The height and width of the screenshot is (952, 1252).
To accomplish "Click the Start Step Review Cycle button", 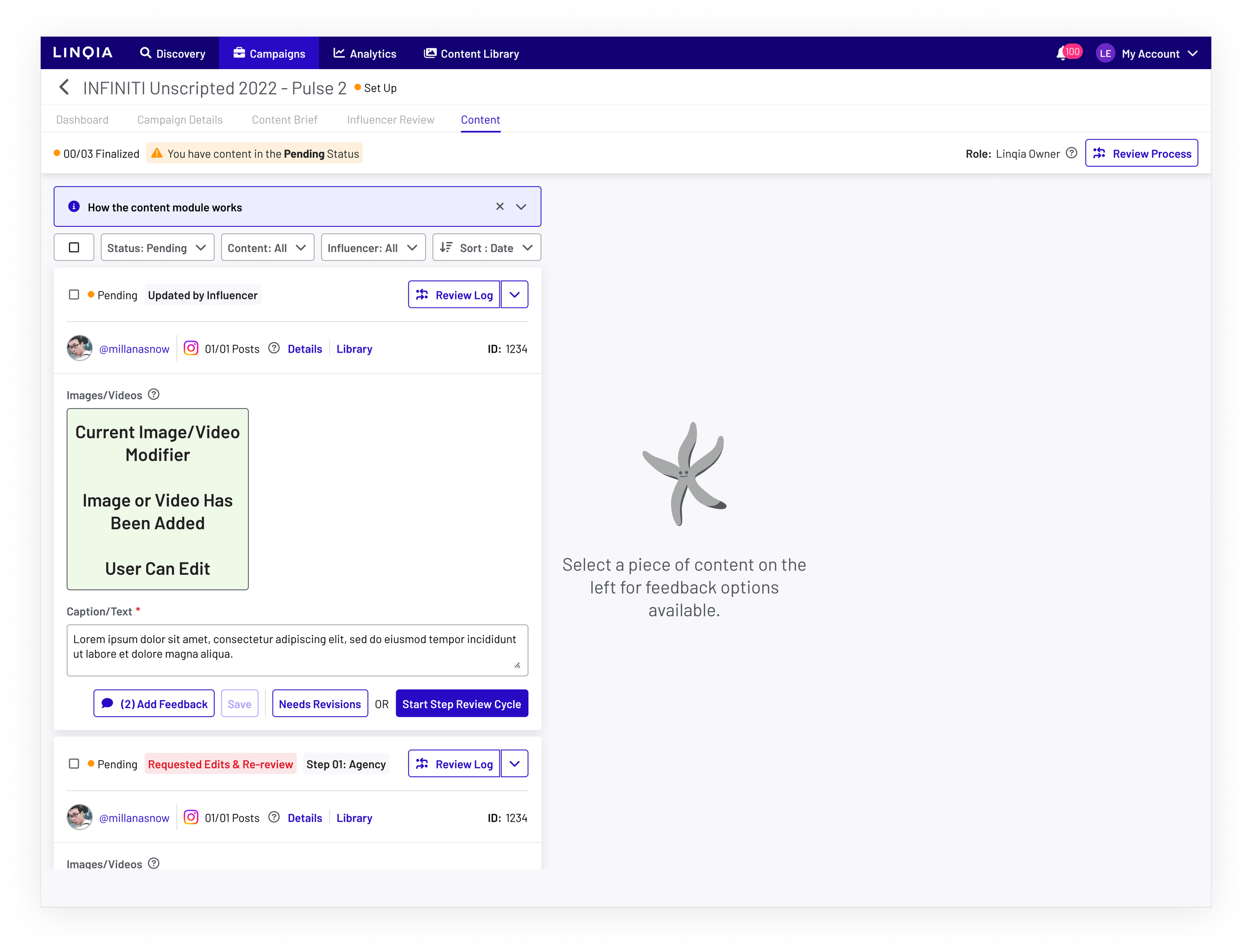I will [x=461, y=704].
